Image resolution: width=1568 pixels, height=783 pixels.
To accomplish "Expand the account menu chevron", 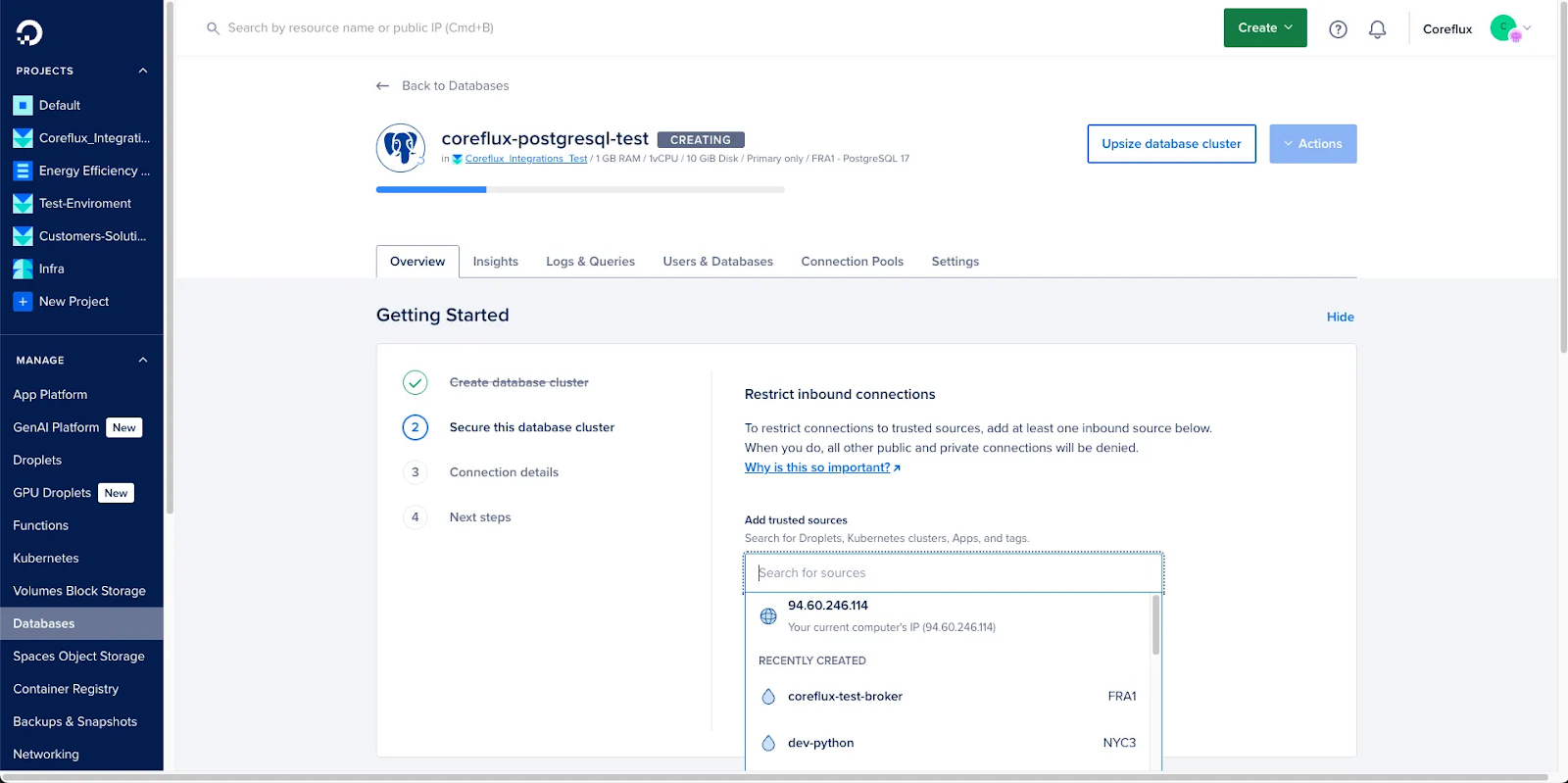I will tap(1527, 28).
